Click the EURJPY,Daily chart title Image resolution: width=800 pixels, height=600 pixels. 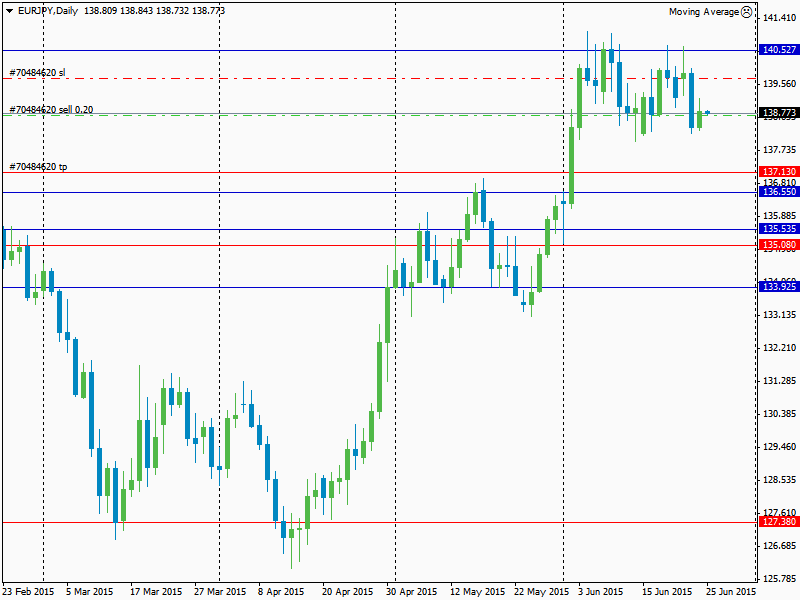click(x=48, y=11)
